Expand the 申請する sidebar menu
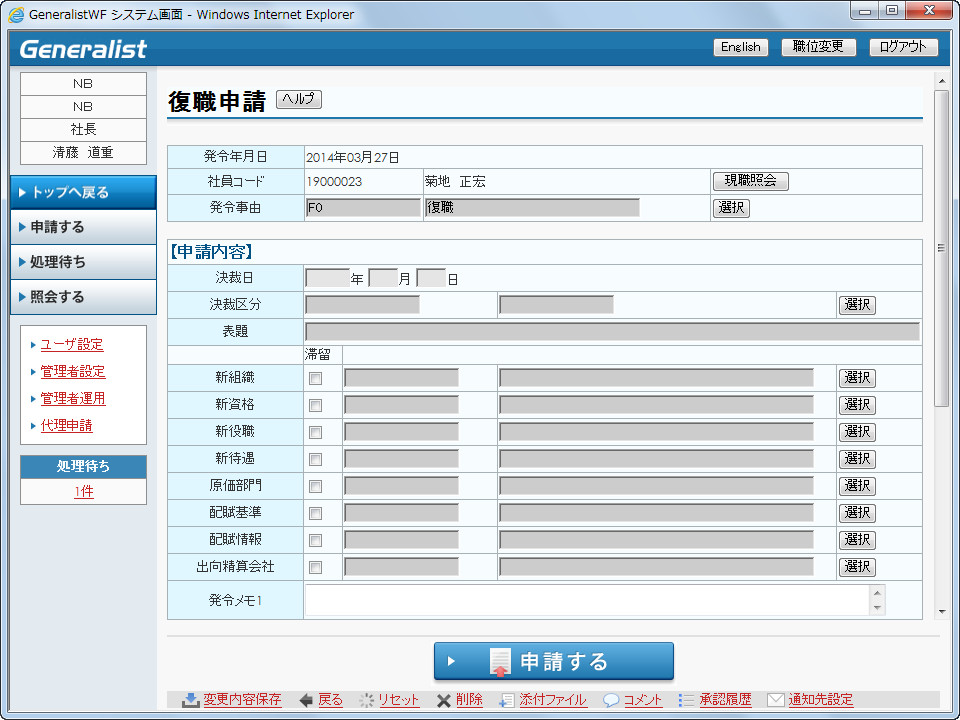Screen dimensions: 960x720 click(x=83, y=227)
